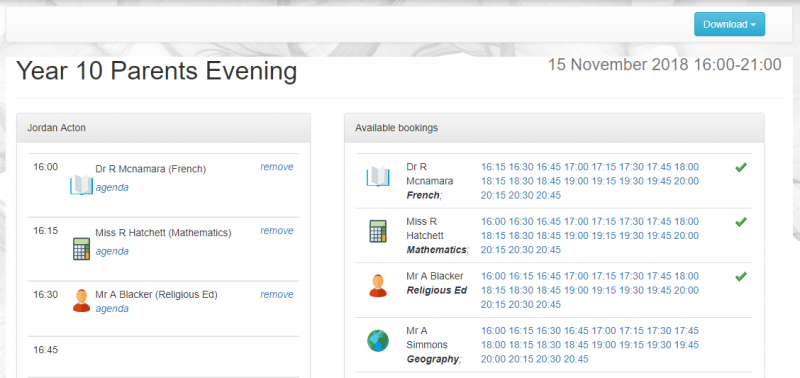Click green checkmark in Mr A Blacker's row
Screen dimensions: 800x378
pyautogui.click(x=741, y=276)
